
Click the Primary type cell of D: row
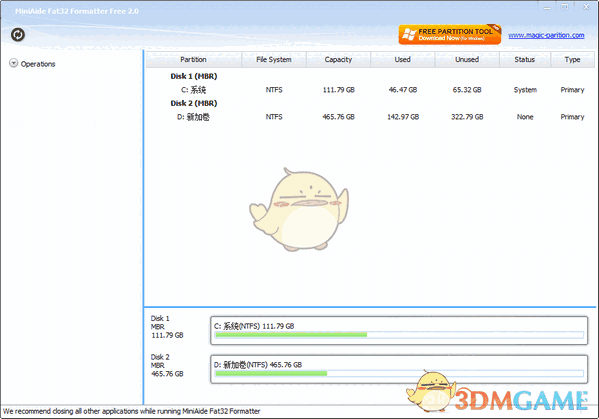572,117
